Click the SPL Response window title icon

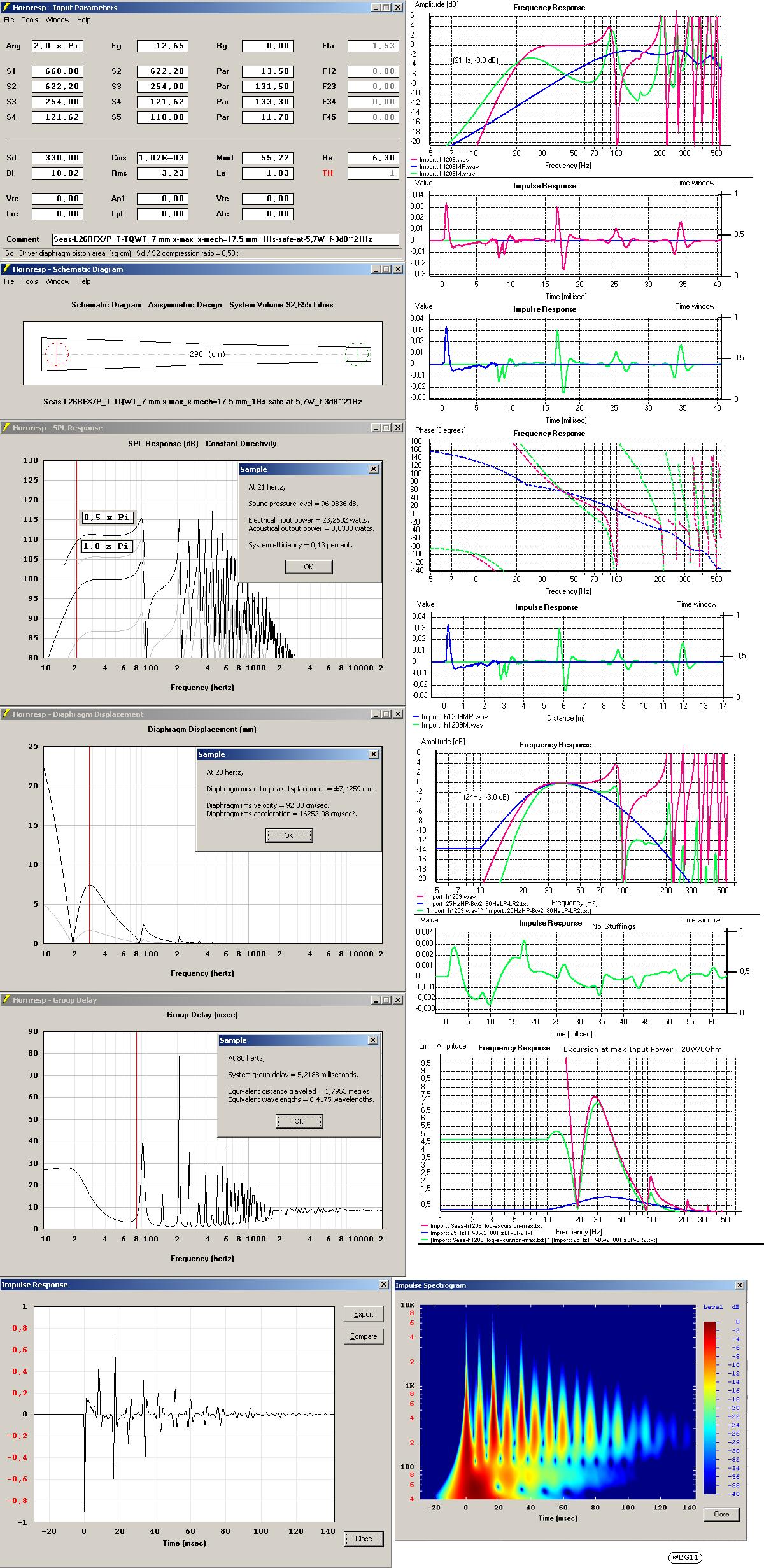[x=6, y=428]
